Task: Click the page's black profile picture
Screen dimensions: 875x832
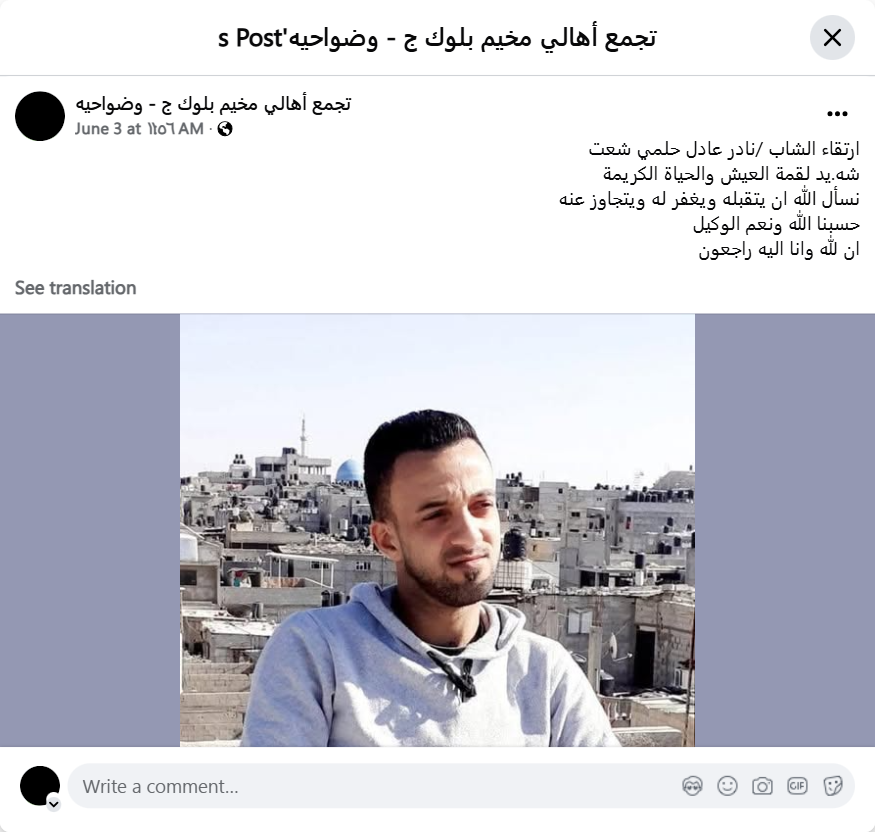Action: click(x=40, y=116)
